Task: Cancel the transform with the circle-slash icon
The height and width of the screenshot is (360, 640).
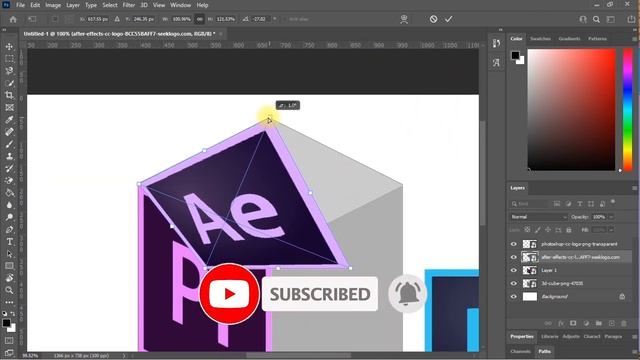Action: click(433, 19)
